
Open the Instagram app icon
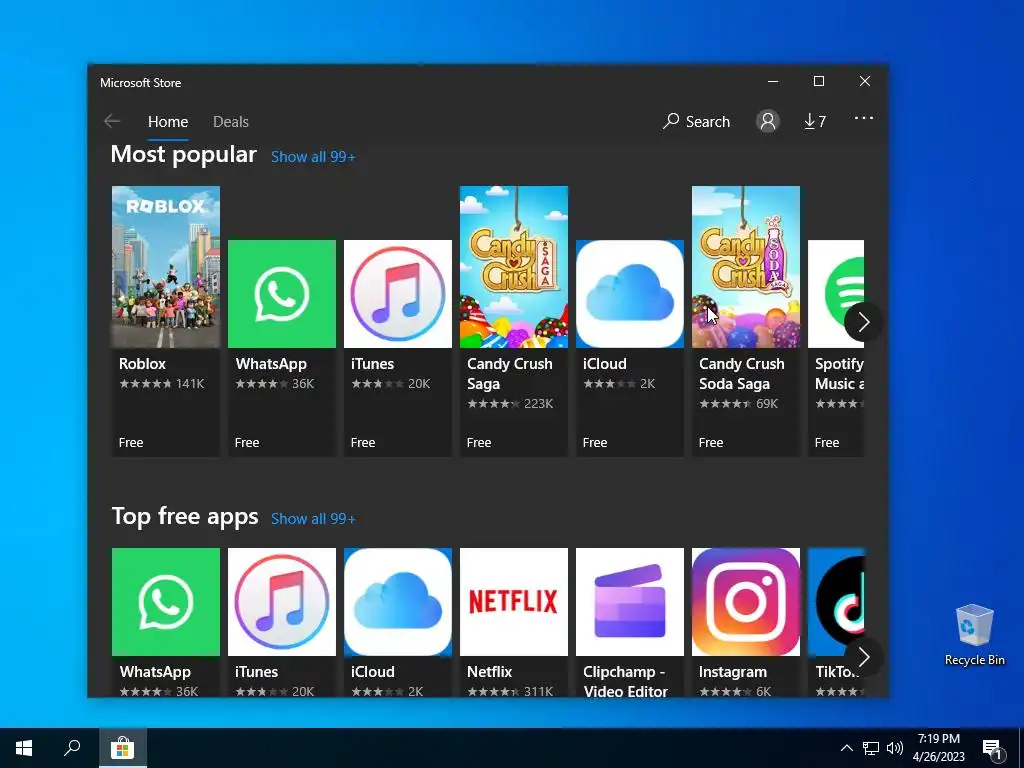pos(746,601)
